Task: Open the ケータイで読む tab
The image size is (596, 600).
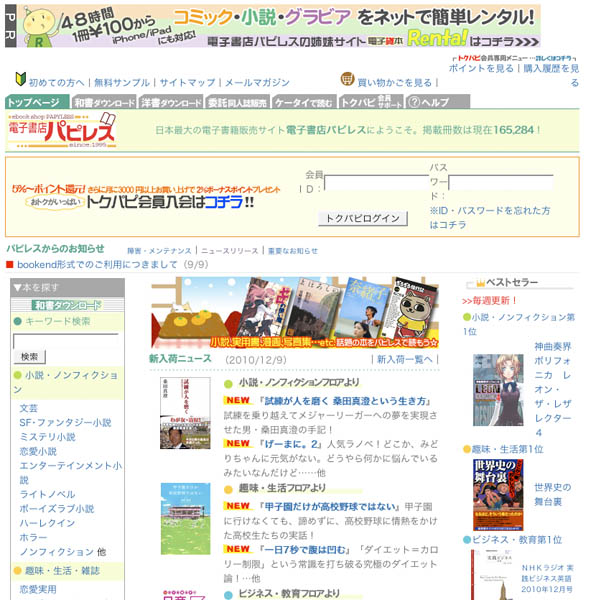Action: pyautogui.click(x=304, y=102)
